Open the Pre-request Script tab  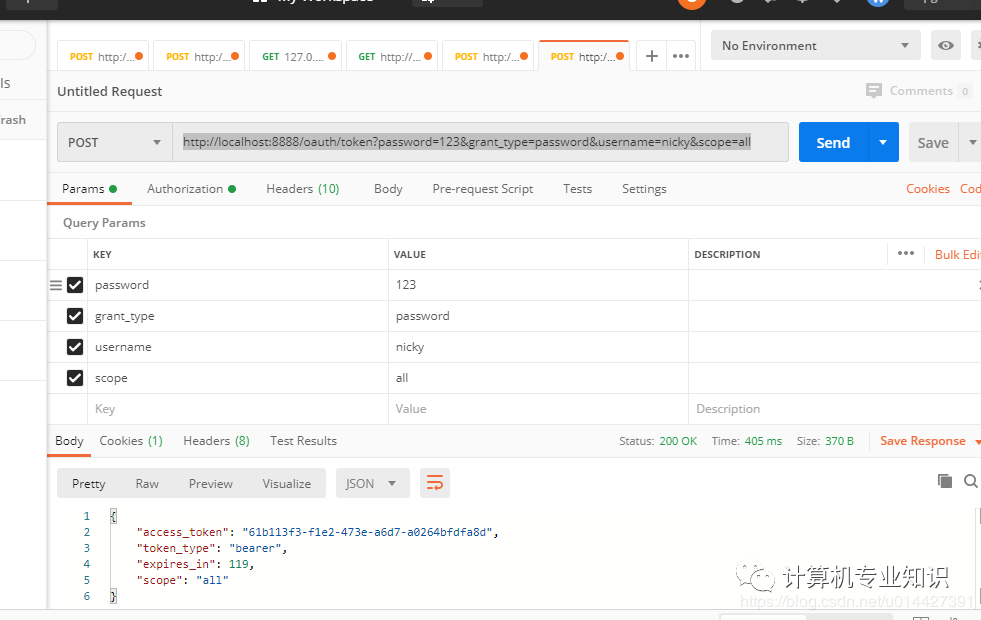tap(482, 189)
